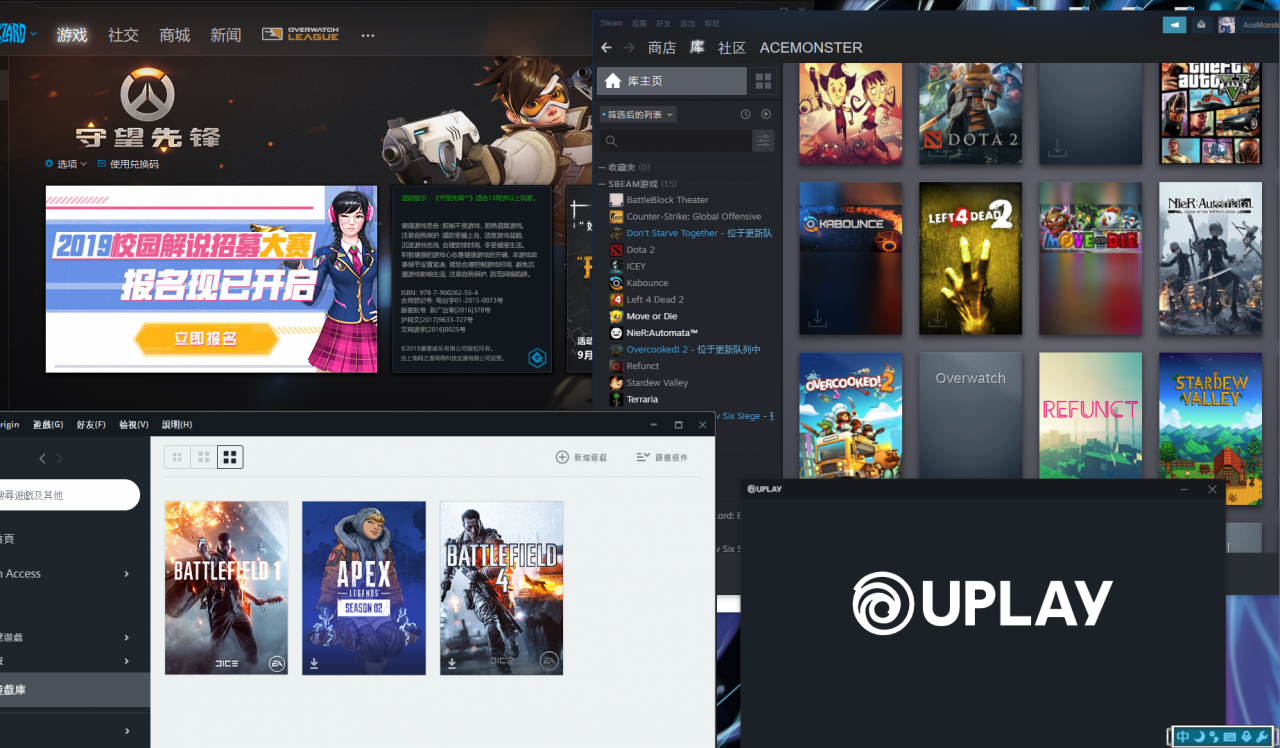Select 遊戲庫 game library in Origin sidebar
The width and height of the screenshot is (1280, 748).
coord(75,689)
